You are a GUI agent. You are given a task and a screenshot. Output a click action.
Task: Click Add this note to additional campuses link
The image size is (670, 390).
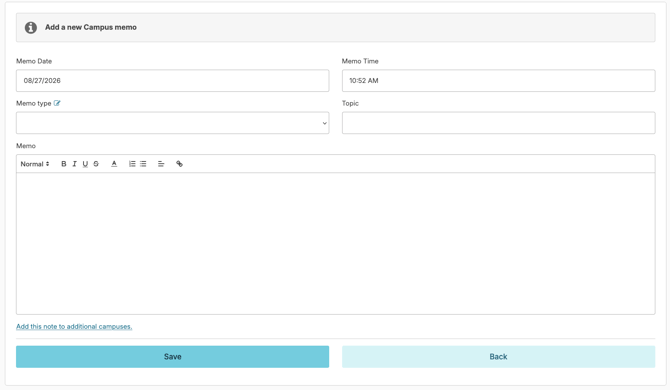tap(74, 327)
